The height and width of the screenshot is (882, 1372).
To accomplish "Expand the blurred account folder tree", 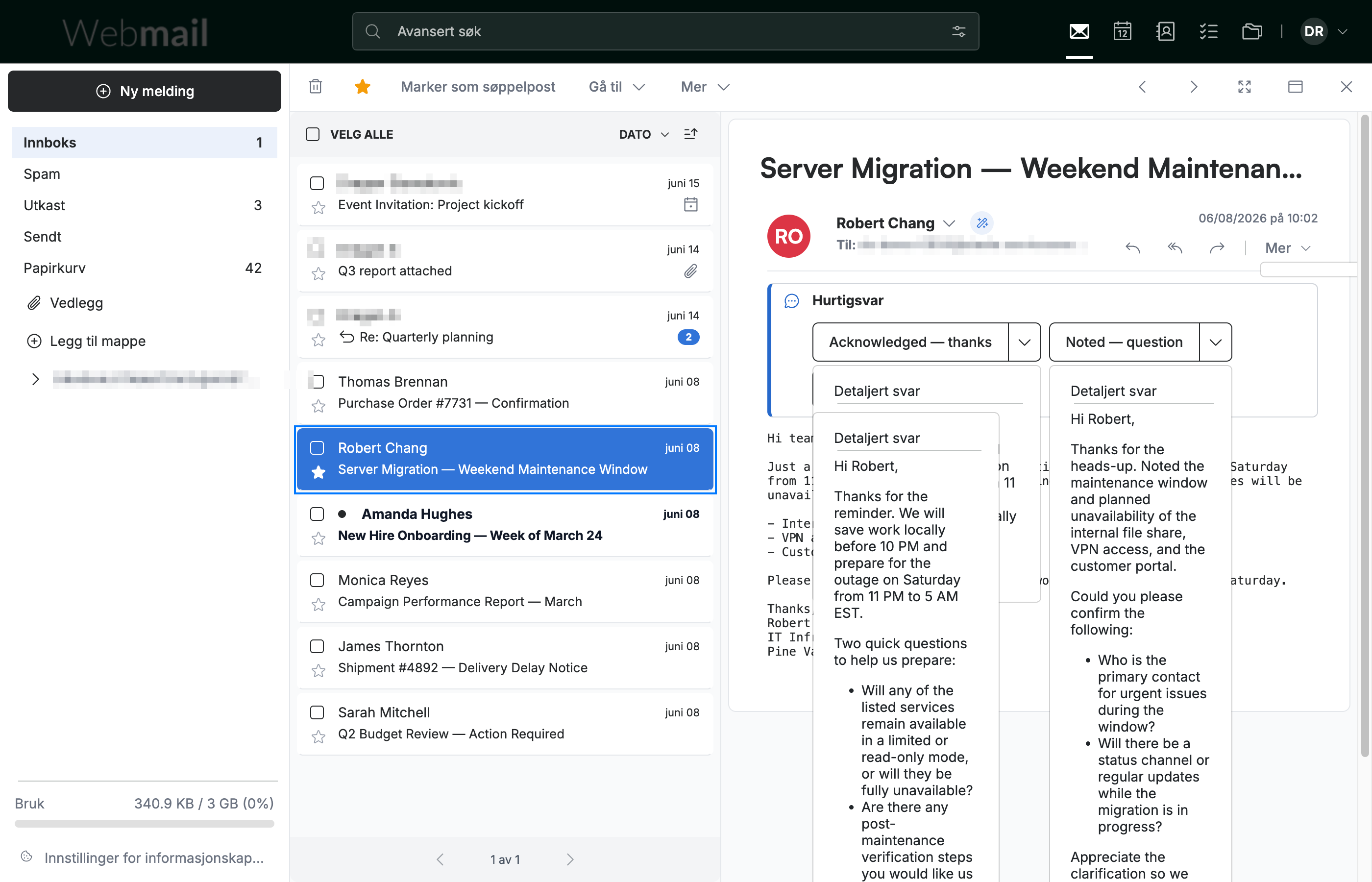I will [35, 379].
